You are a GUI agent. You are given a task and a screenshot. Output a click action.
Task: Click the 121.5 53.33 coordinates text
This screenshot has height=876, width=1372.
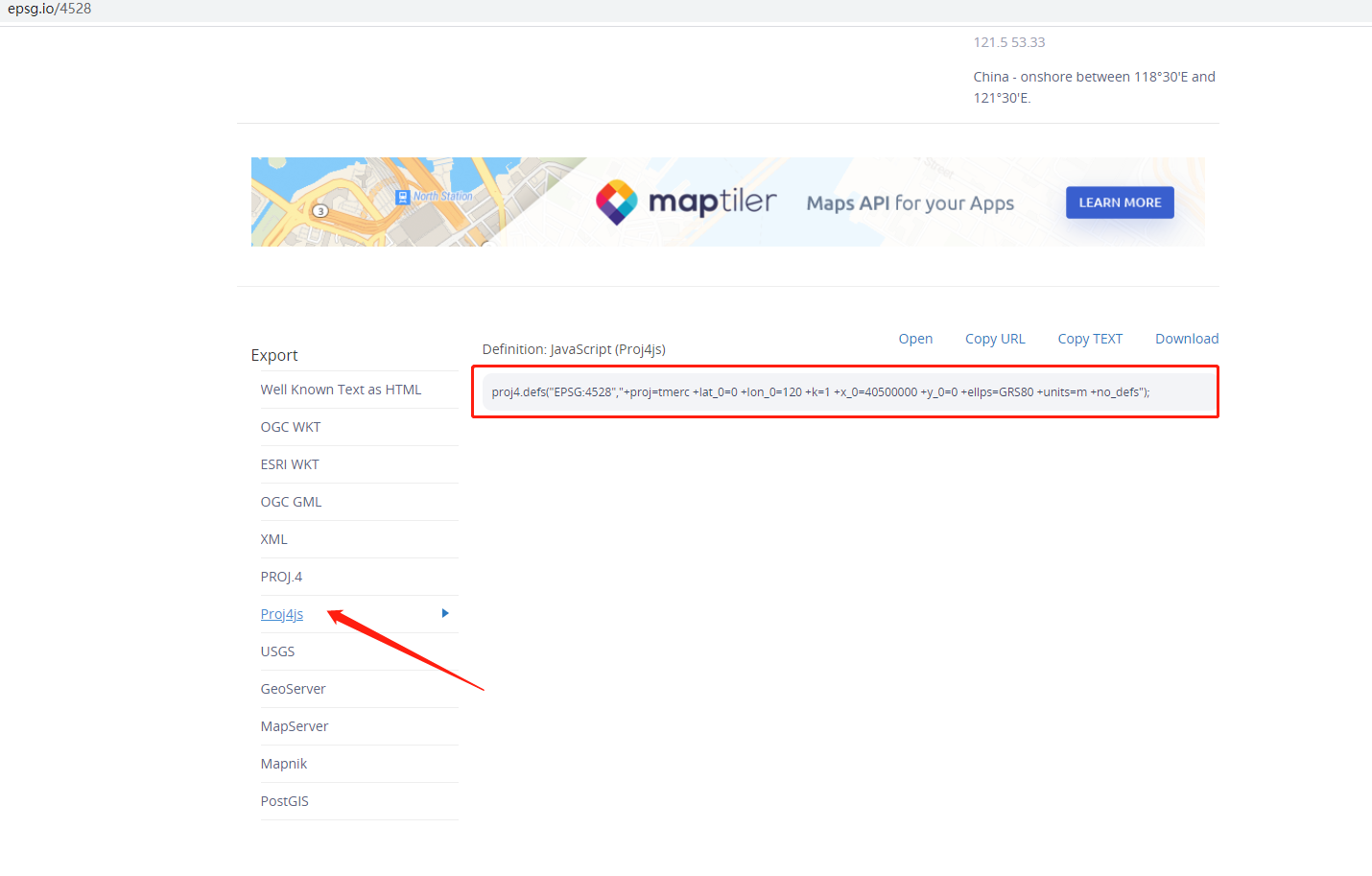(x=1009, y=42)
